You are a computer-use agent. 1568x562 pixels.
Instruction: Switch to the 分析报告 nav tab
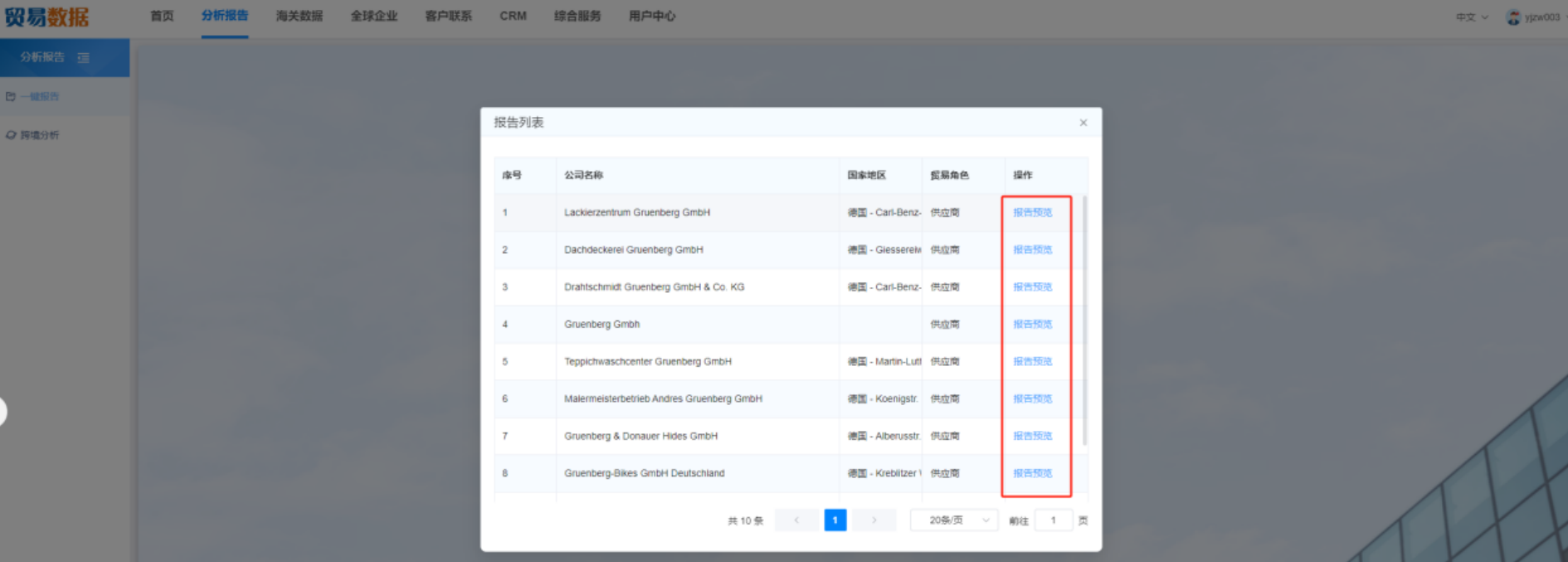(225, 16)
